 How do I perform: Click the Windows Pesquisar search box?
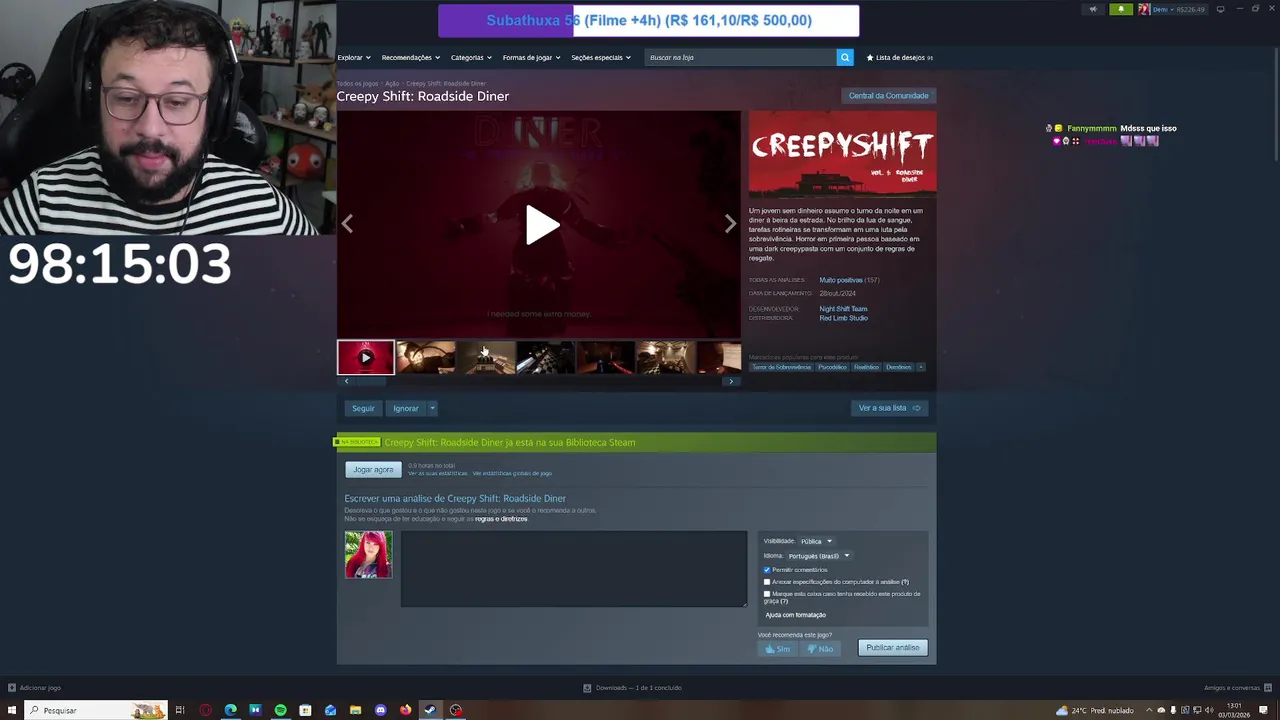click(x=95, y=710)
